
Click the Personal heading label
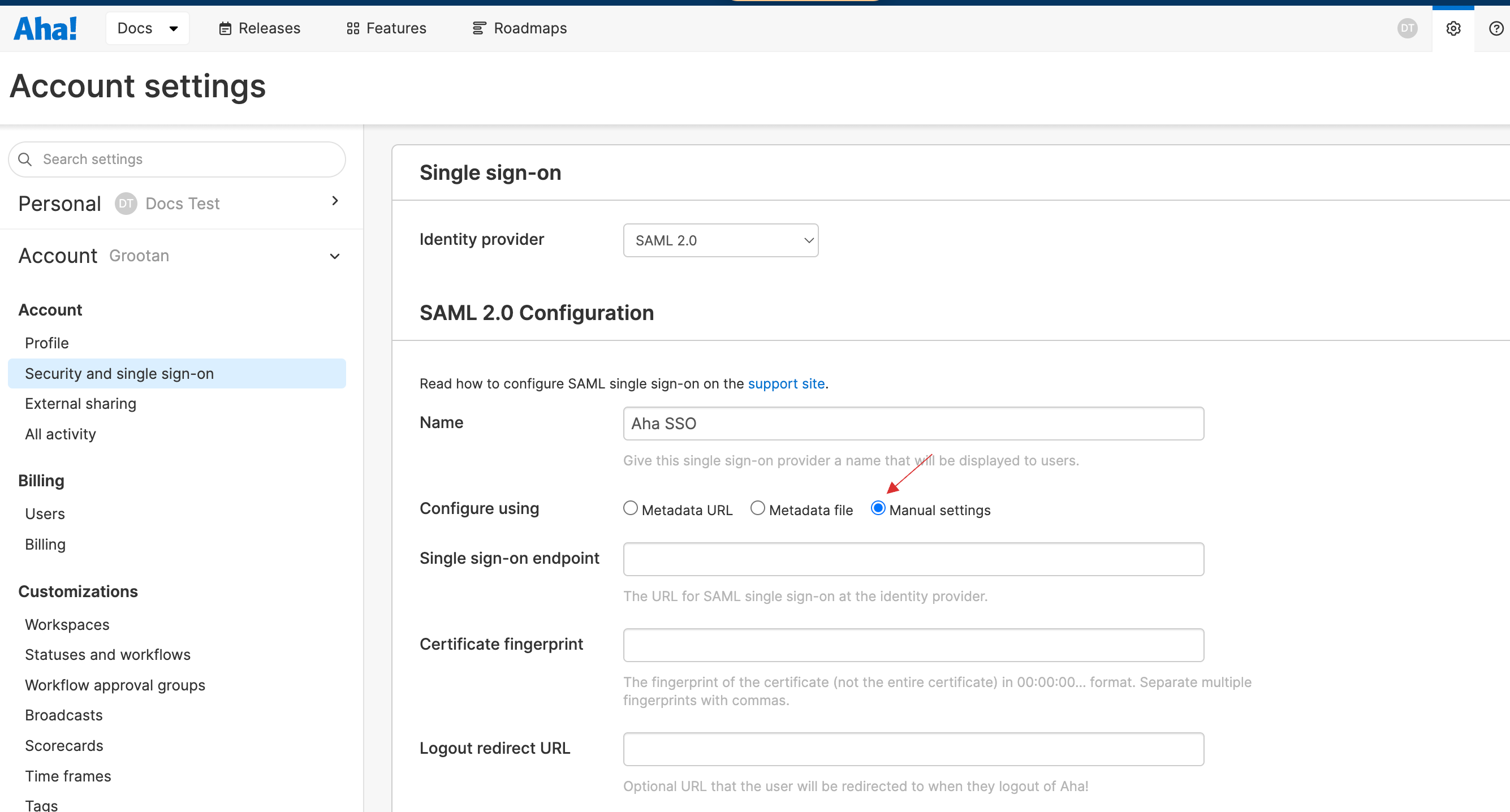point(60,204)
